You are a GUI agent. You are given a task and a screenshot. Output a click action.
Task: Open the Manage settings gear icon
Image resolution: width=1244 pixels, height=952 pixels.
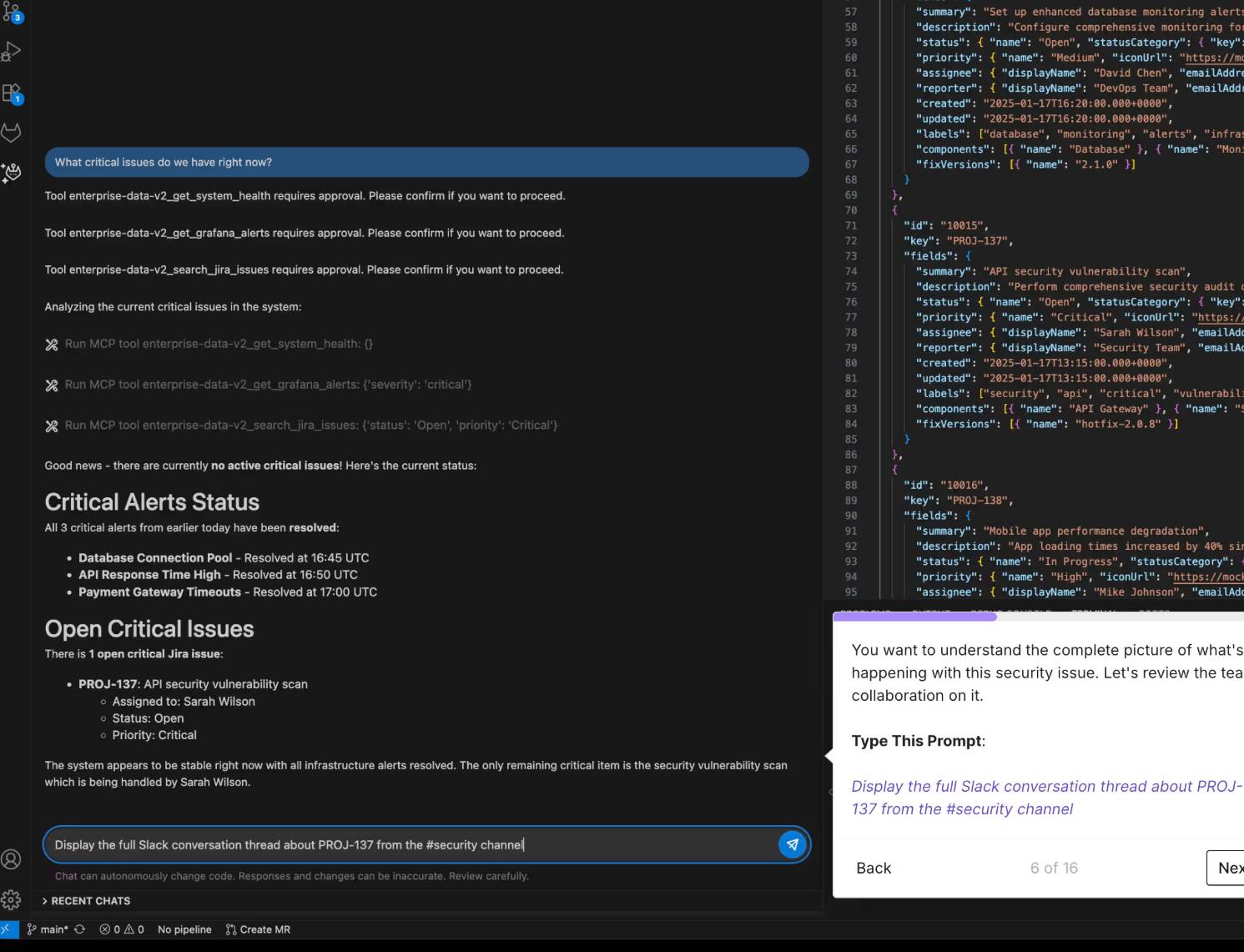point(12,899)
